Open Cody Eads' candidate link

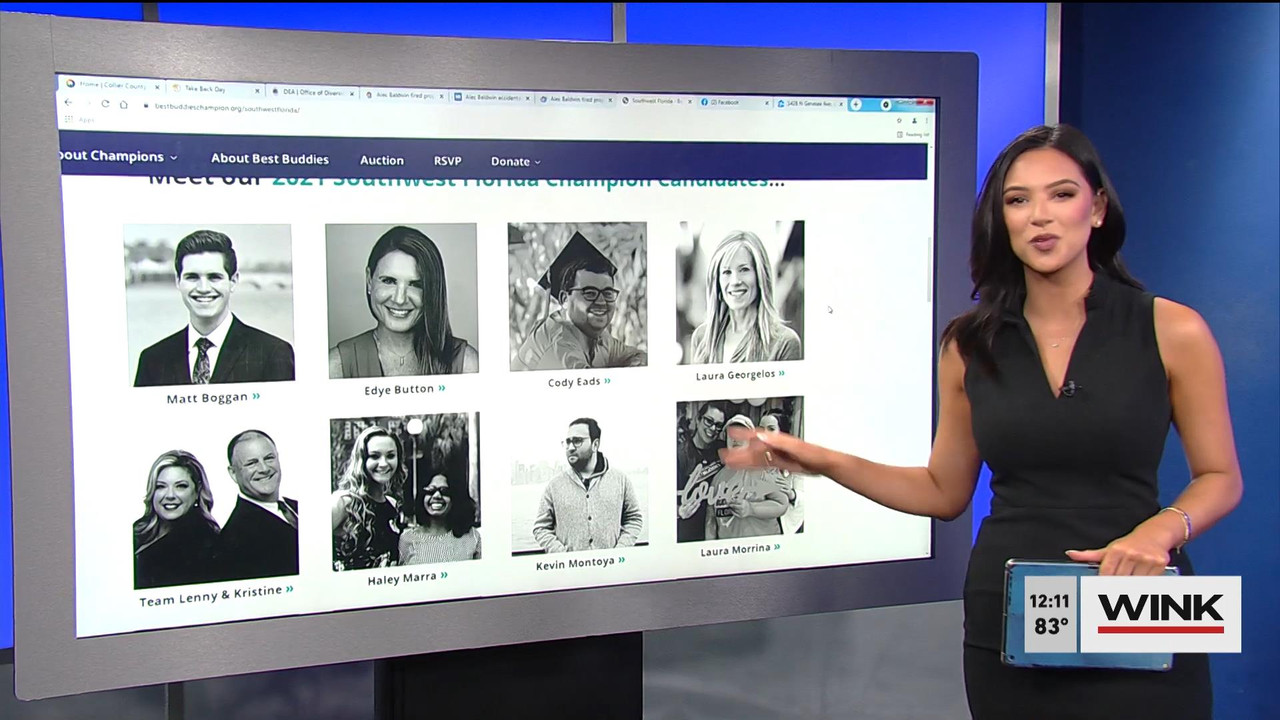click(x=579, y=382)
